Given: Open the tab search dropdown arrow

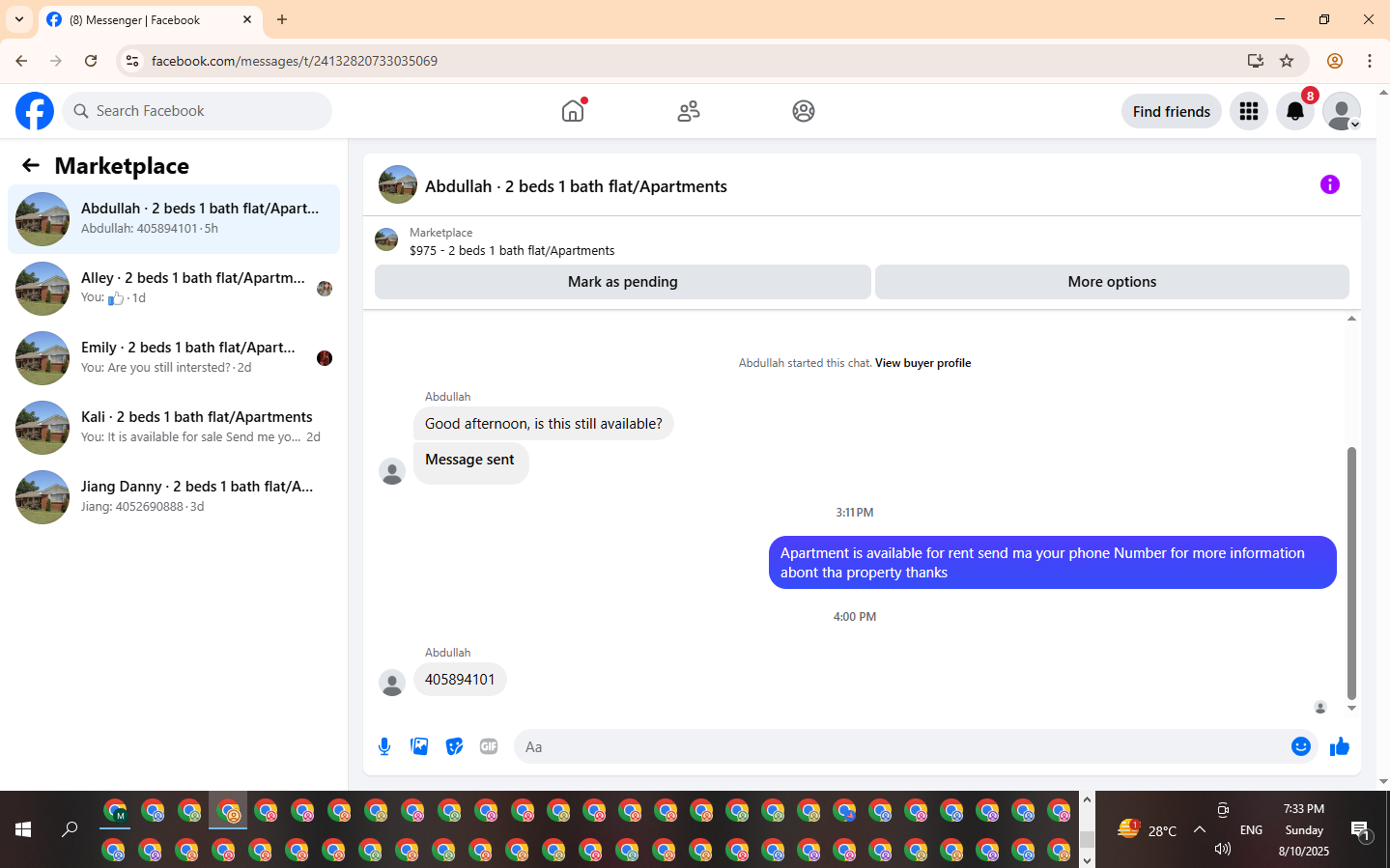Looking at the screenshot, I should tap(19, 19).
